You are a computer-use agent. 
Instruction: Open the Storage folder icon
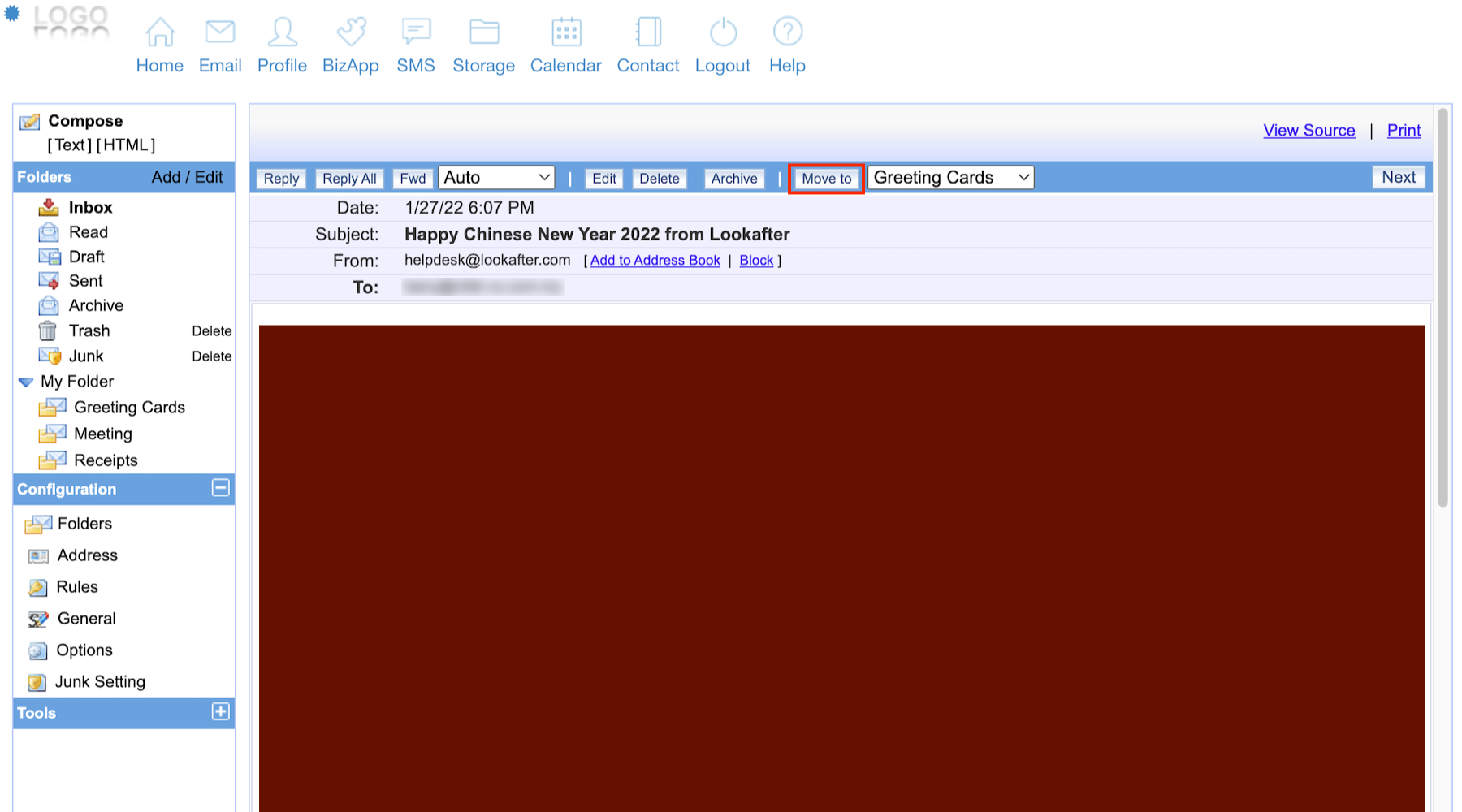[484, 32]
